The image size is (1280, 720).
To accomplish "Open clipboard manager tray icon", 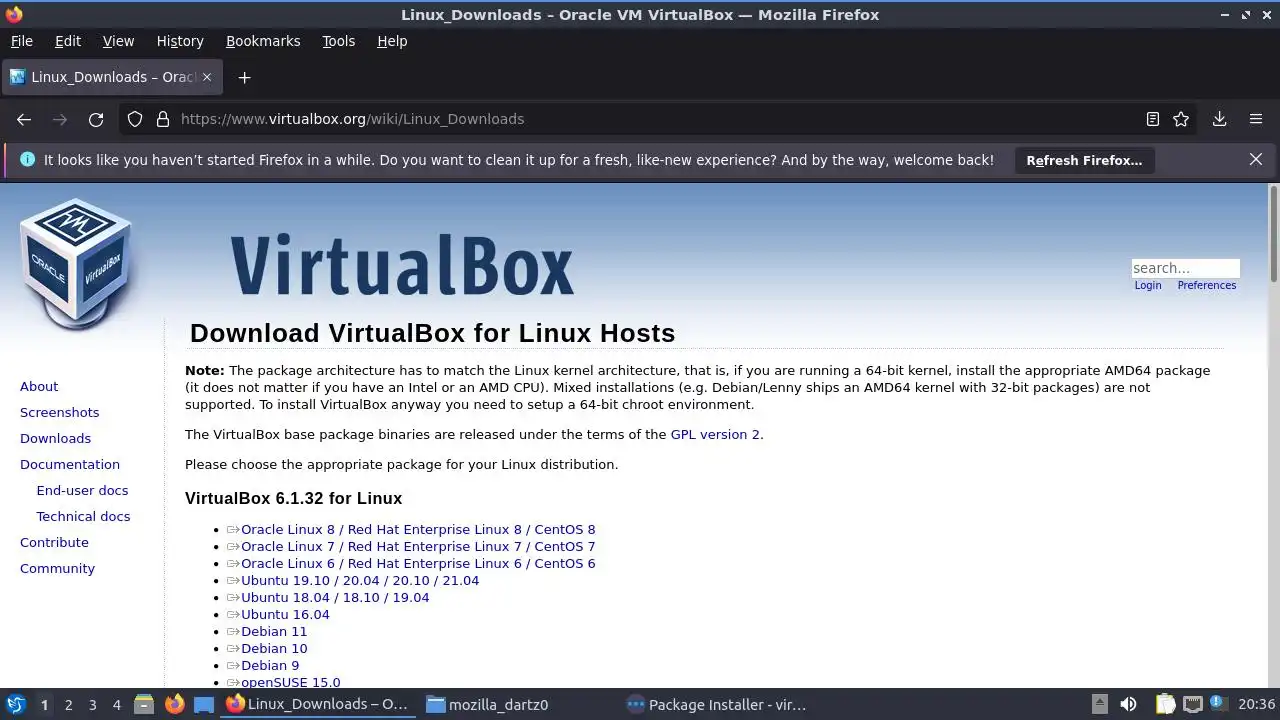I will coord(1165,704).
